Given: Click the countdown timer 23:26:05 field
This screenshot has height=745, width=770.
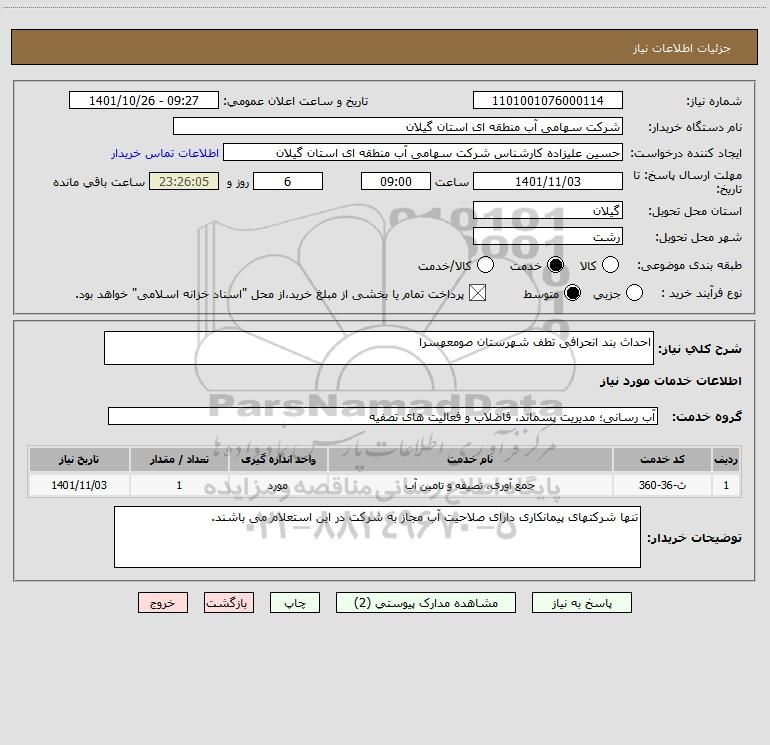Looking at the screenshot, I should tap(184, 181).
